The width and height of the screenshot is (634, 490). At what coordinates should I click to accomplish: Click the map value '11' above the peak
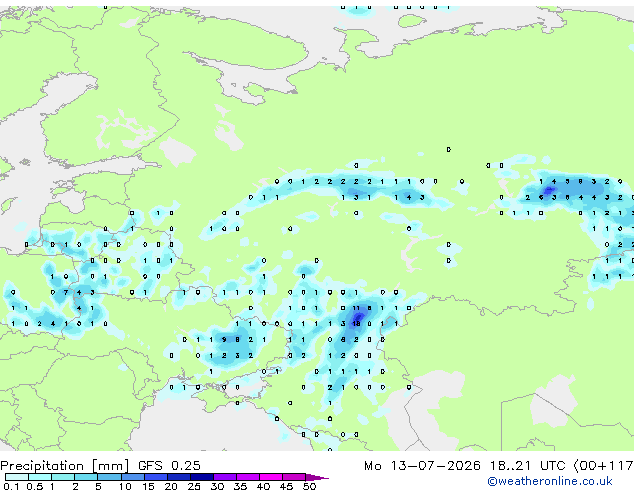coord(356,308)
